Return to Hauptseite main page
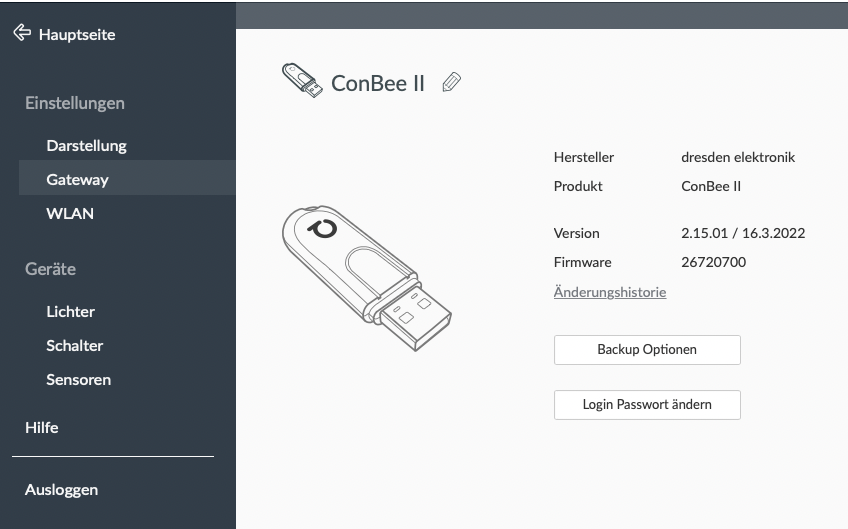 [x=76, y=35]
